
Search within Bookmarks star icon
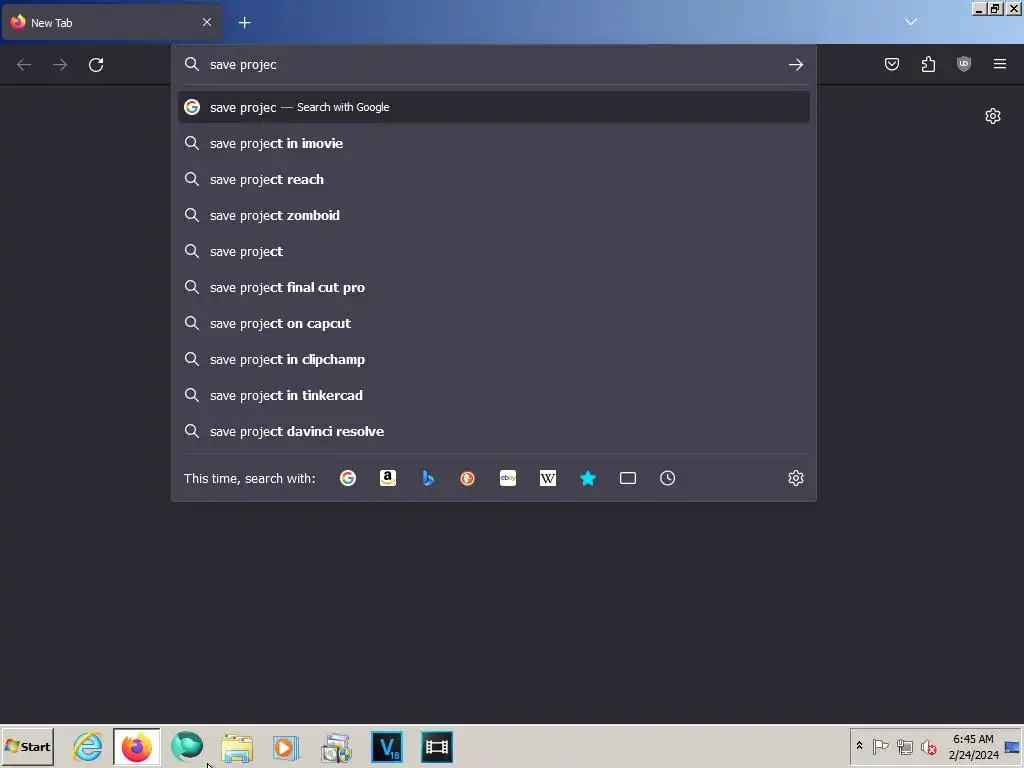click(x=588, y=478)
